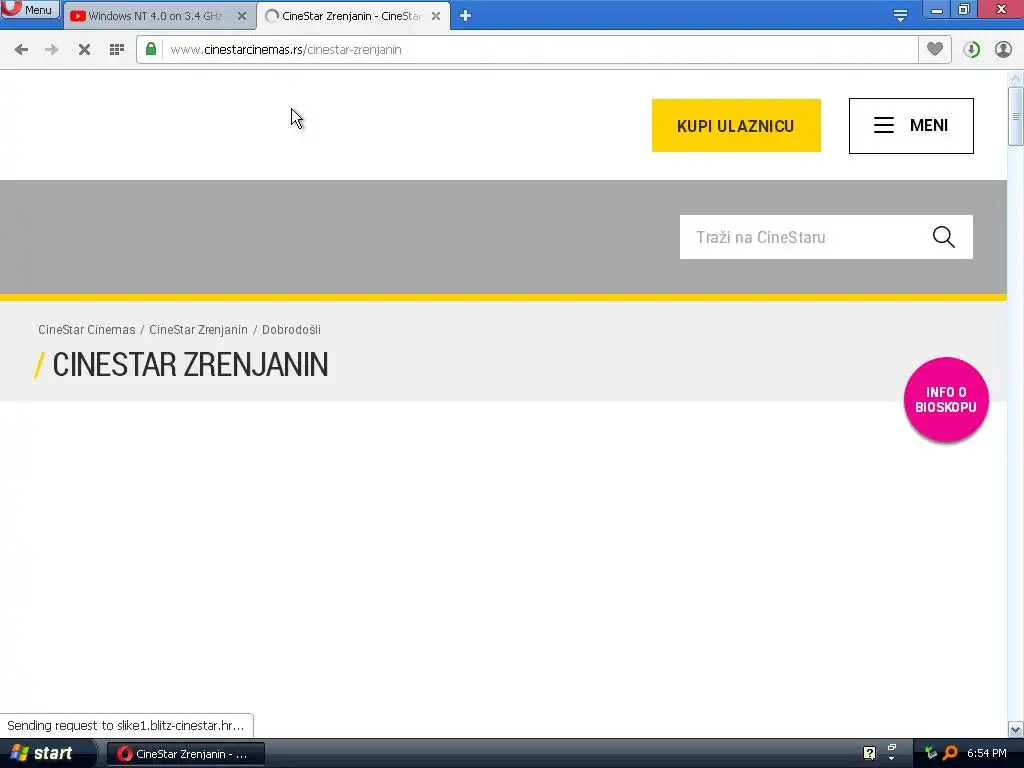Open the MENI hamburger menu
1024x768 pixels.
pyautogui.click(x=911, y=125)
